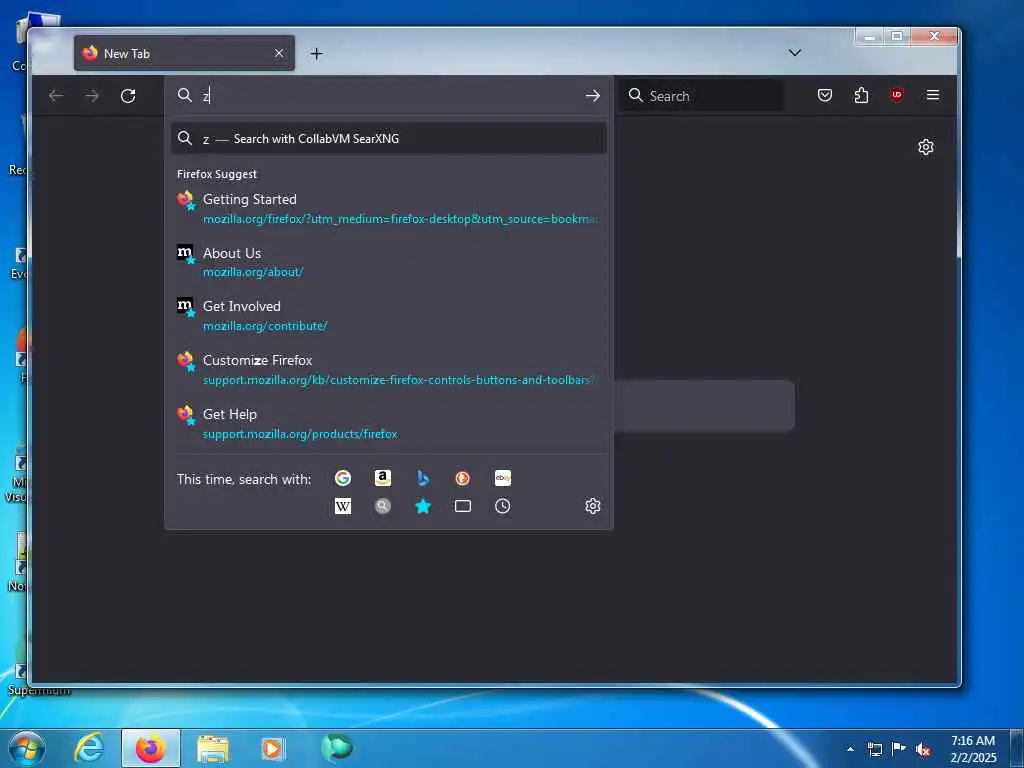Open the Pocket save icon
The height and width of the screenshot is (768, 1024).
825,95
